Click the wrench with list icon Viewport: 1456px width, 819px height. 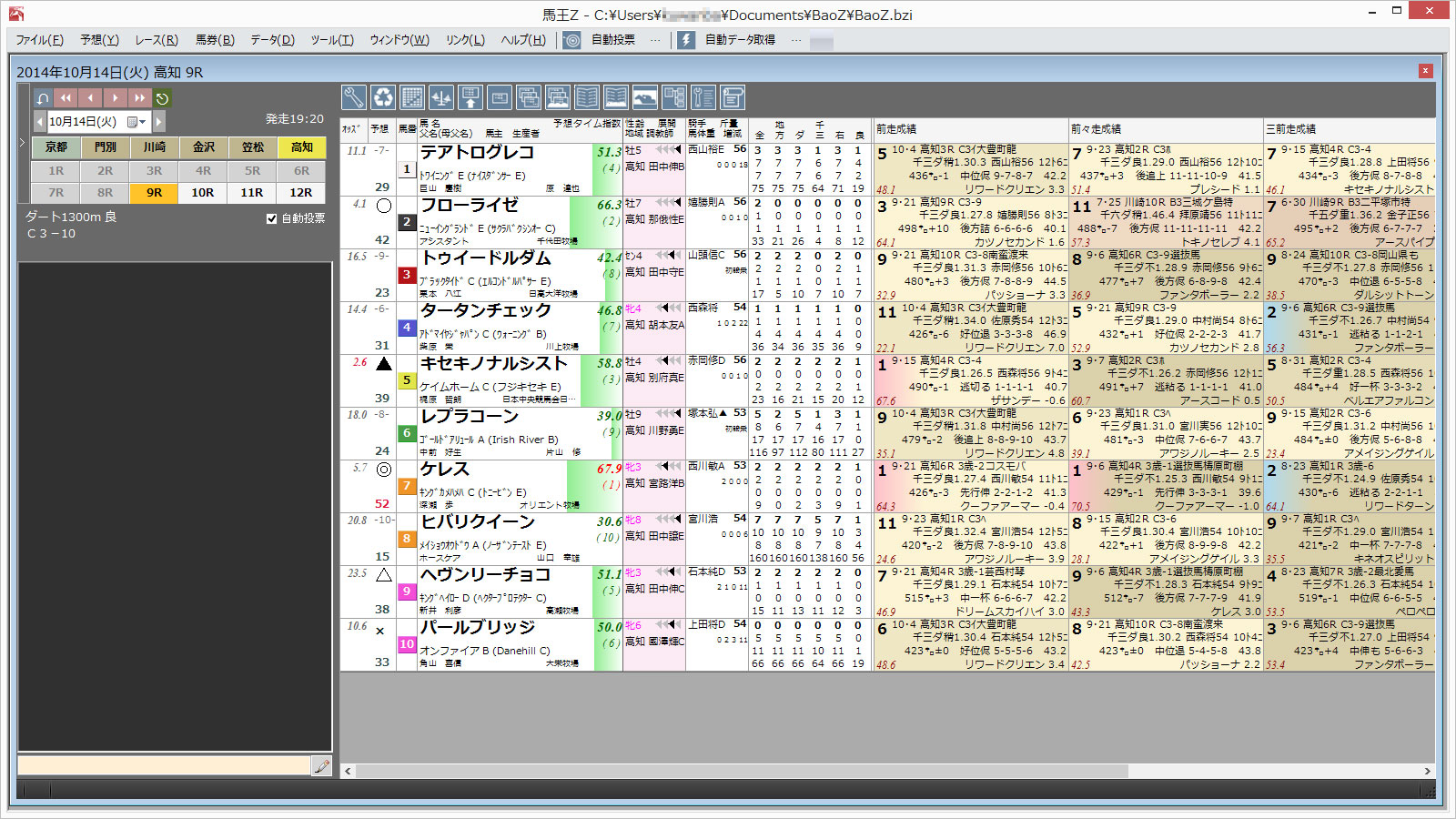tap(703, 97)
